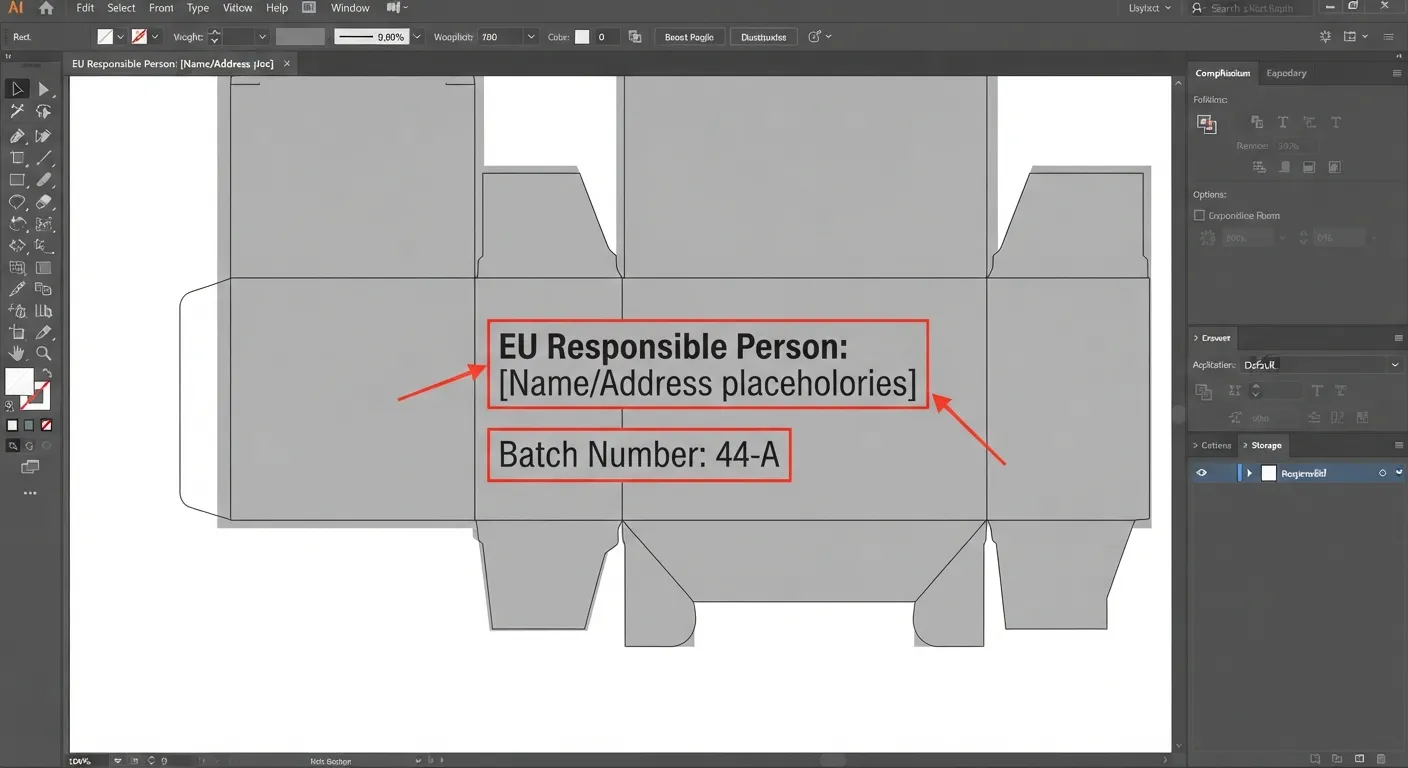Close the EU Responsible Person document tab
The width and height of the screenshot is (1408, 768).
tap(287, 63)
